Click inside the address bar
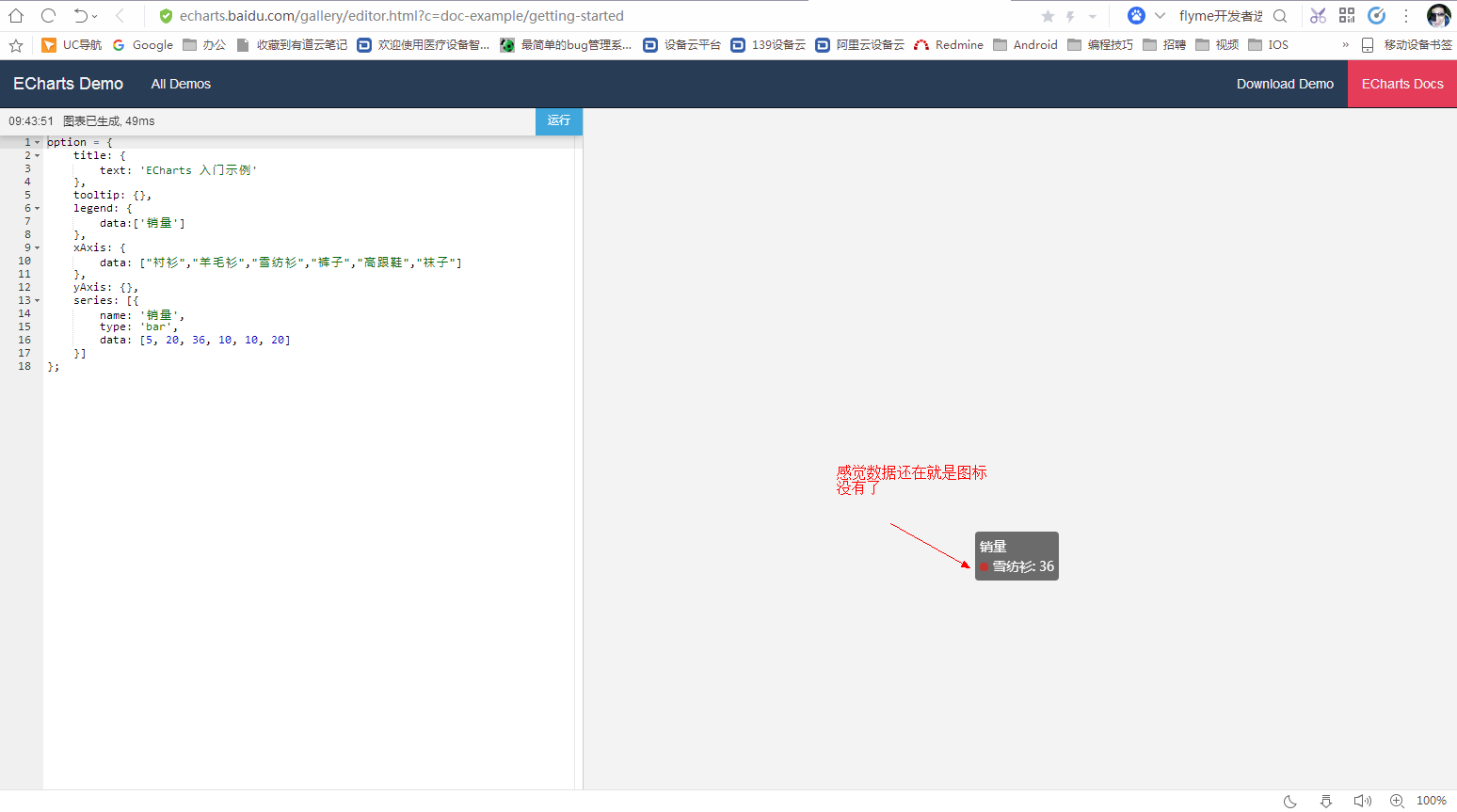The height and width of the screenshot is (812, 1457). [x=565, y=15]
